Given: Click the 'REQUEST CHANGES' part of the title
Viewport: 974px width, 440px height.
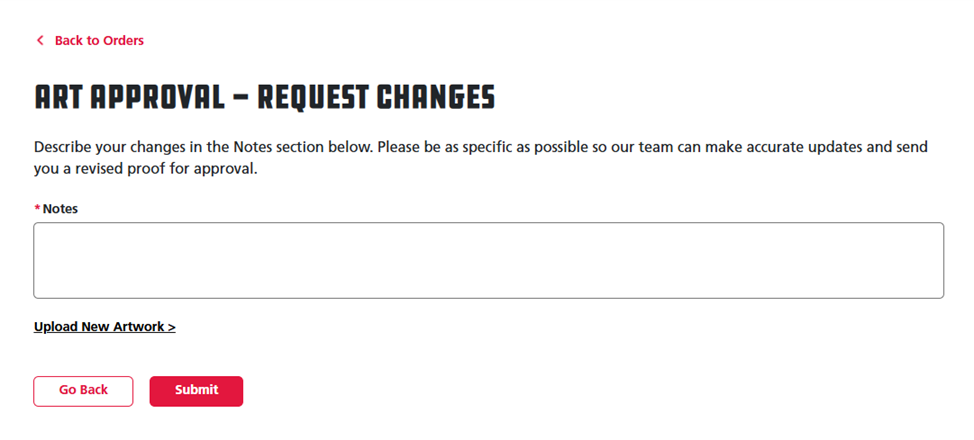Looking at the screenshot, I should pyautogui.click(x=376, y=97).
